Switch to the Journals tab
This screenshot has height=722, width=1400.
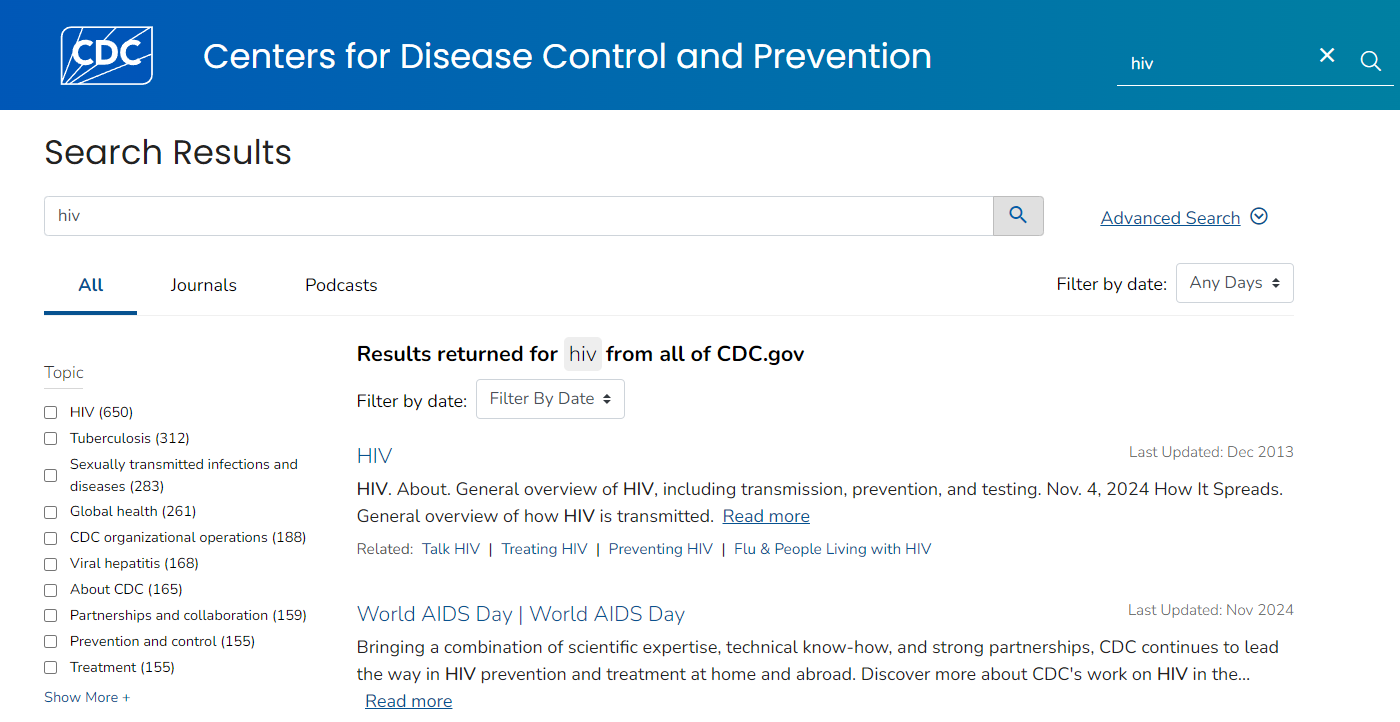coord(203,285)
